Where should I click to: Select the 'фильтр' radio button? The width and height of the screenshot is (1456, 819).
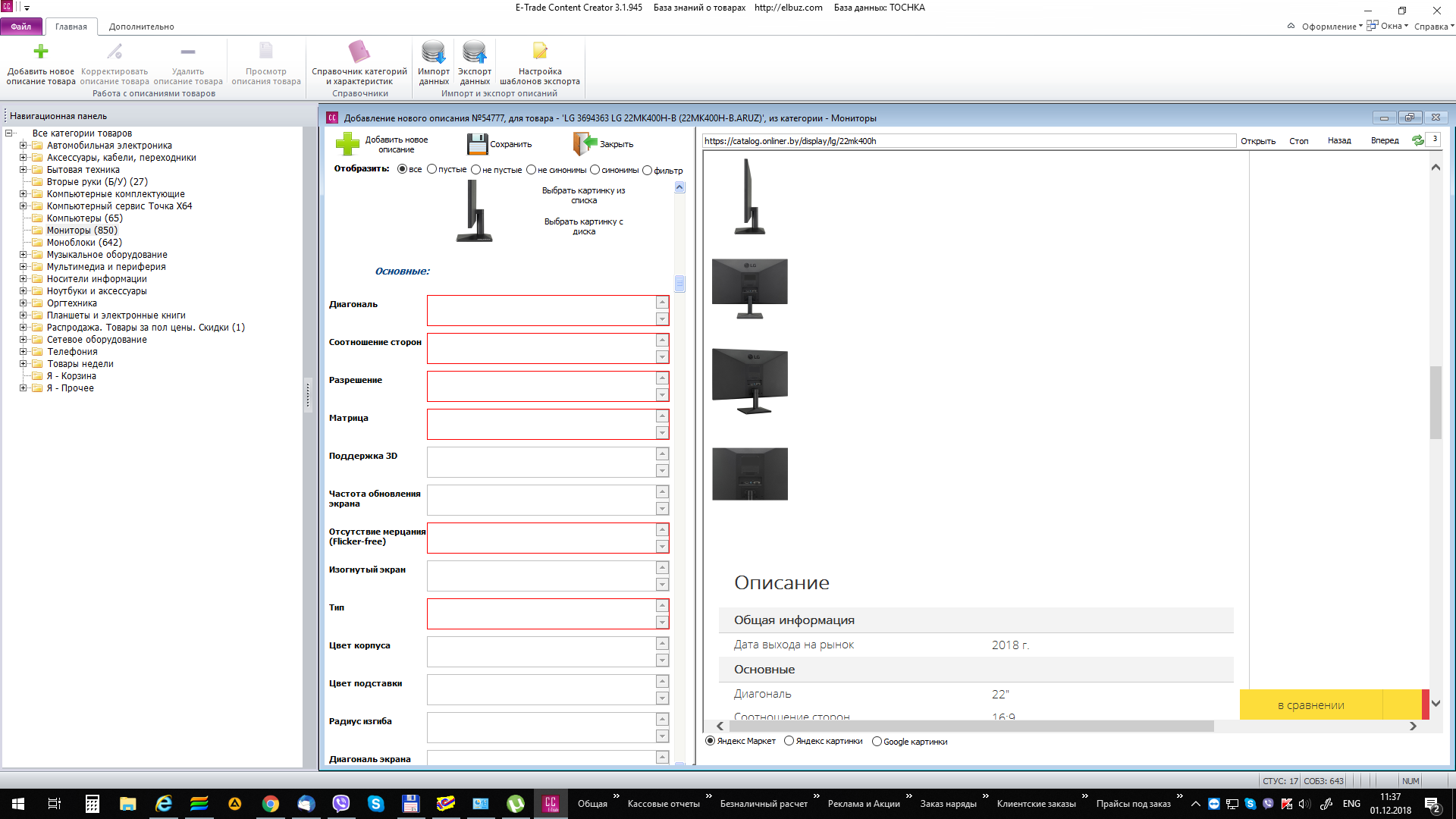click(x=647, y=171)
